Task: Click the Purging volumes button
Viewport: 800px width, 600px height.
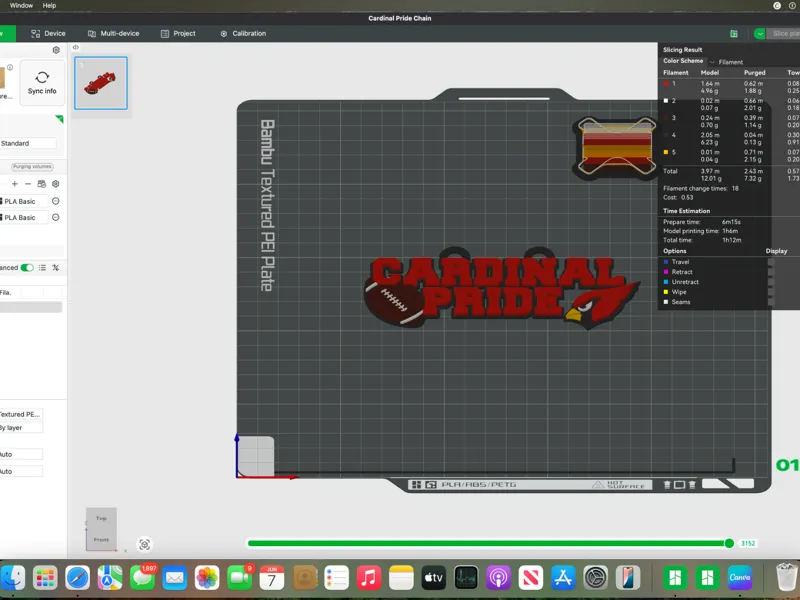Action: point(32,167)
